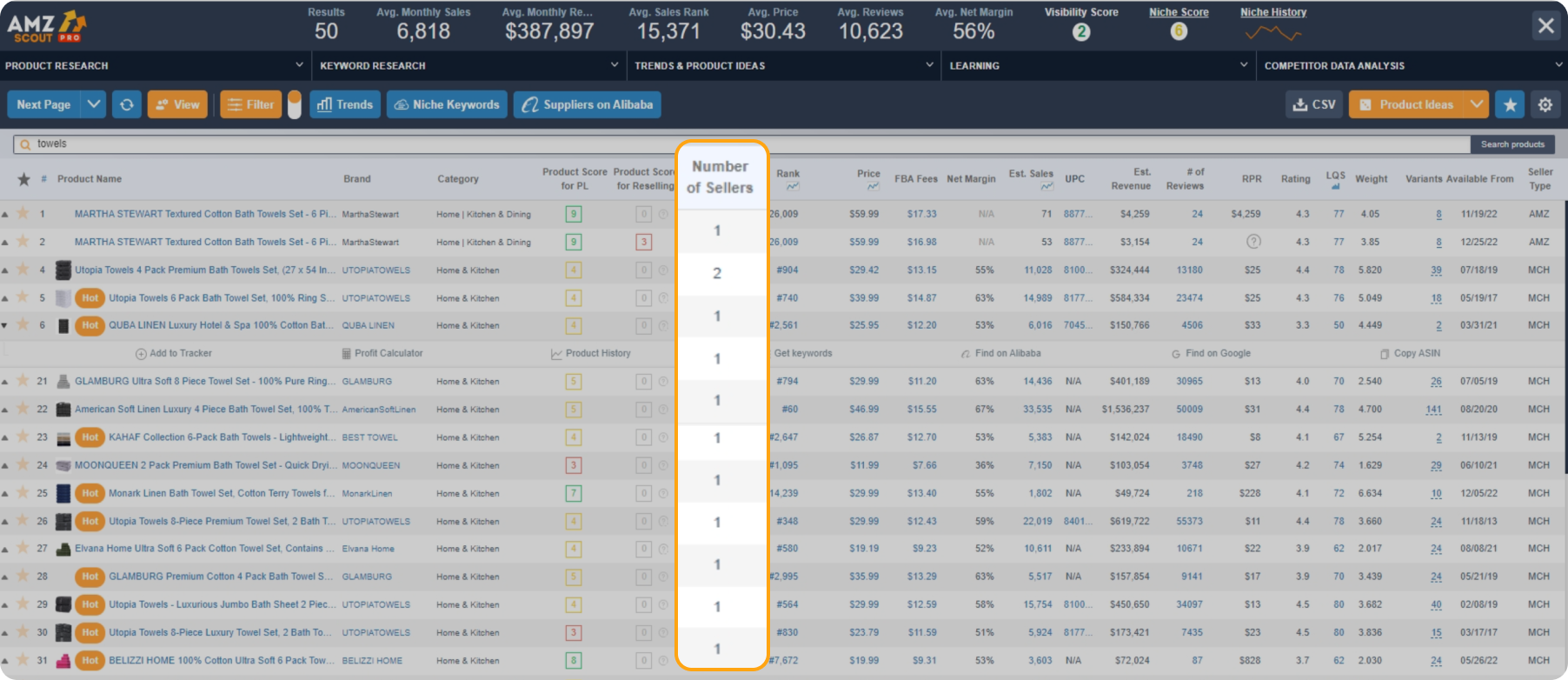Open the TRENDS & PRODUCT IDEAS menu
The height and width of the screenshot is (680, 1568).
pyautogui.click(x=784, y=65)
